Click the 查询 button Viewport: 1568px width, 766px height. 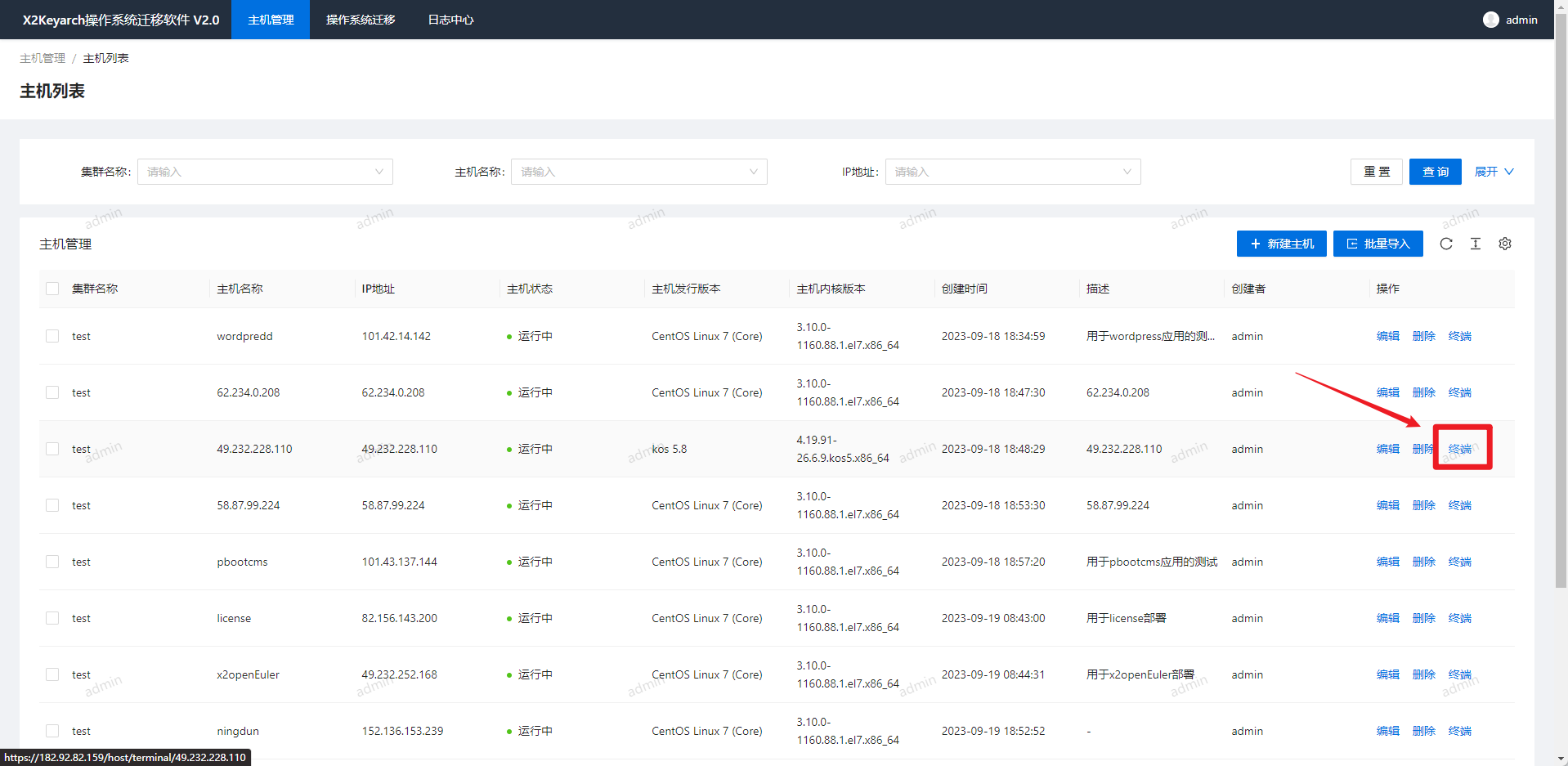click(1436, 172)
